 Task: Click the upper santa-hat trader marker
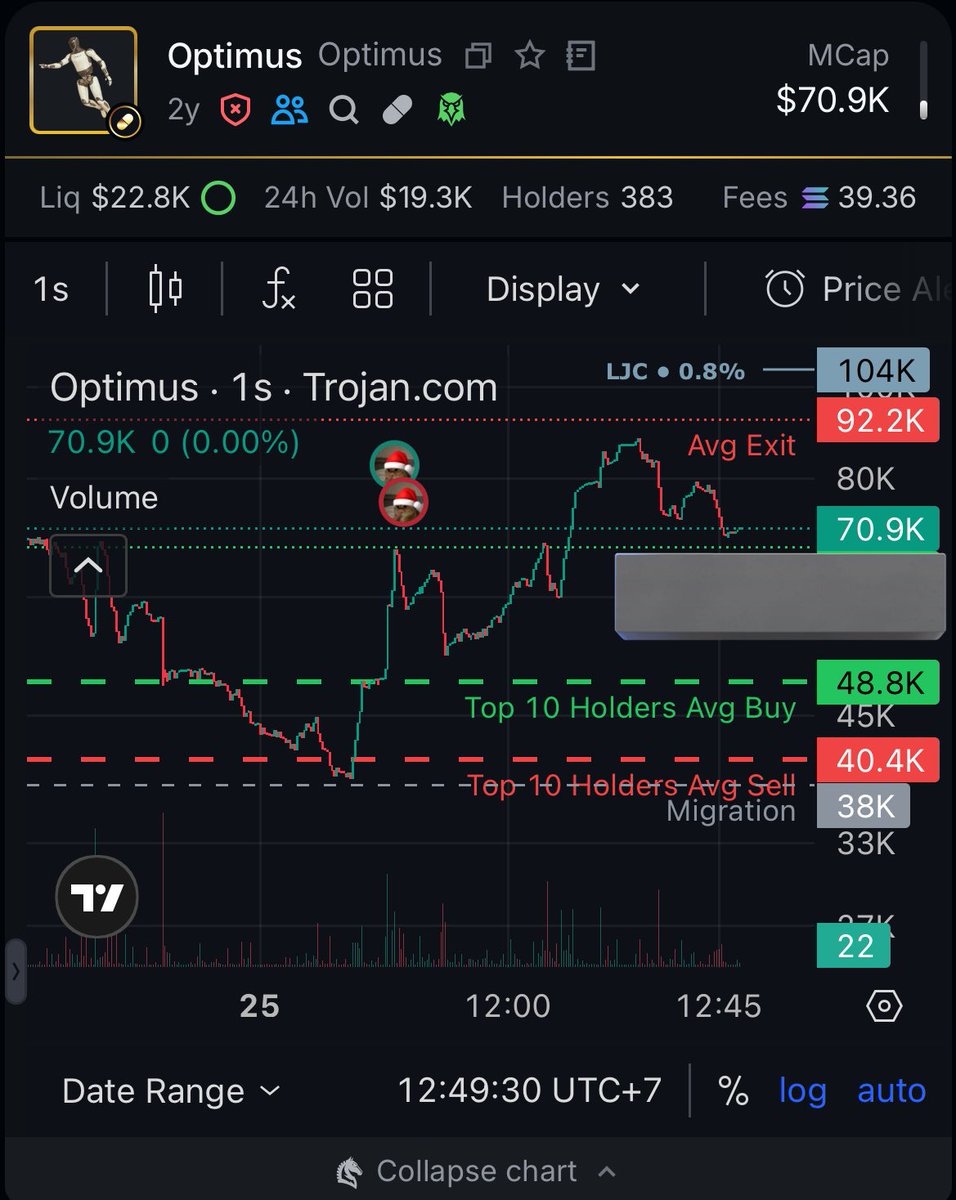tap(395, 464)
